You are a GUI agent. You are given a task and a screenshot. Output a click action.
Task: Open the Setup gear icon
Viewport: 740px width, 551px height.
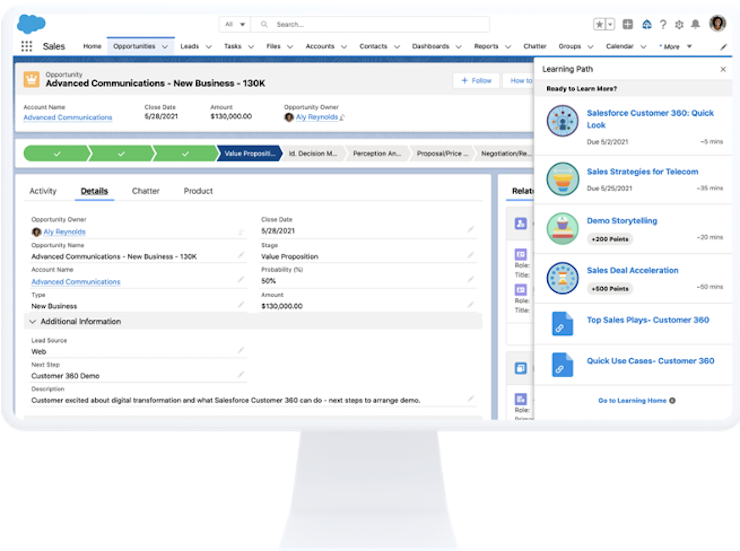coord(679,25)
